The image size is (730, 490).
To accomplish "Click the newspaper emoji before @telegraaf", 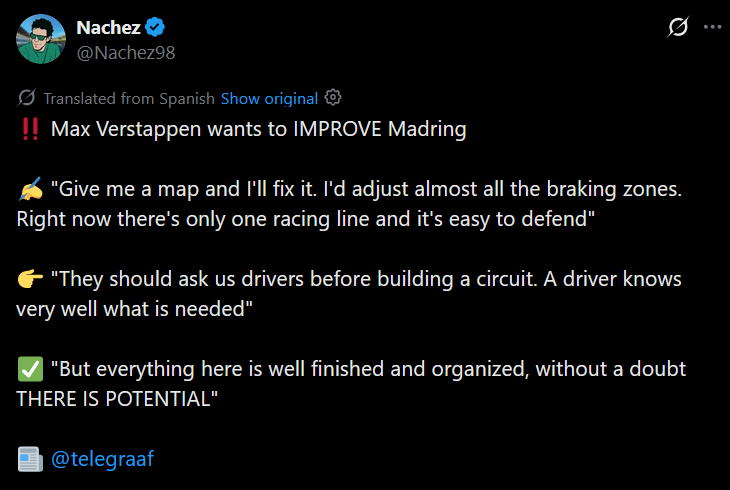I will [x=30, y=459].
